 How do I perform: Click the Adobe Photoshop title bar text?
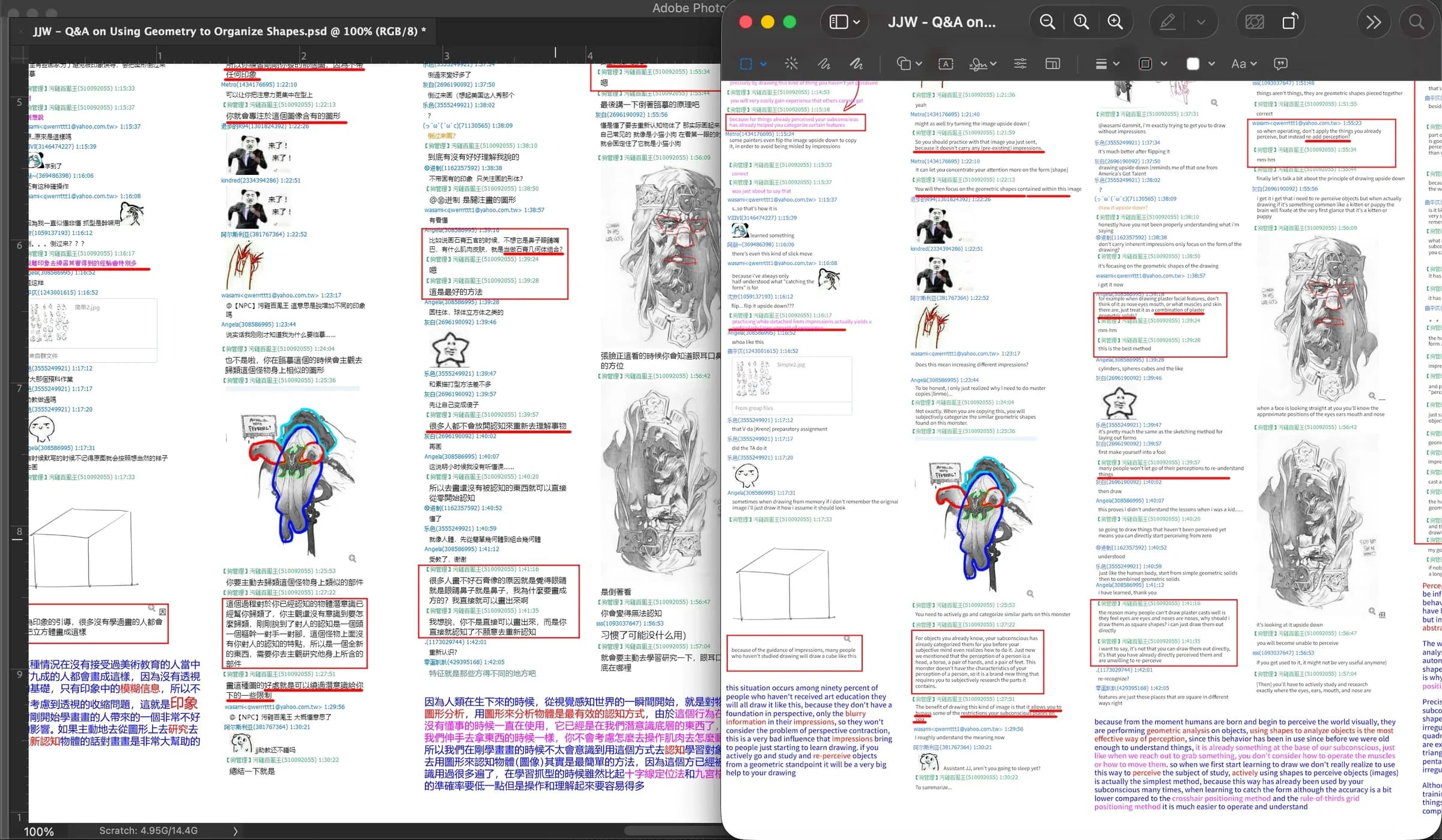689,8
